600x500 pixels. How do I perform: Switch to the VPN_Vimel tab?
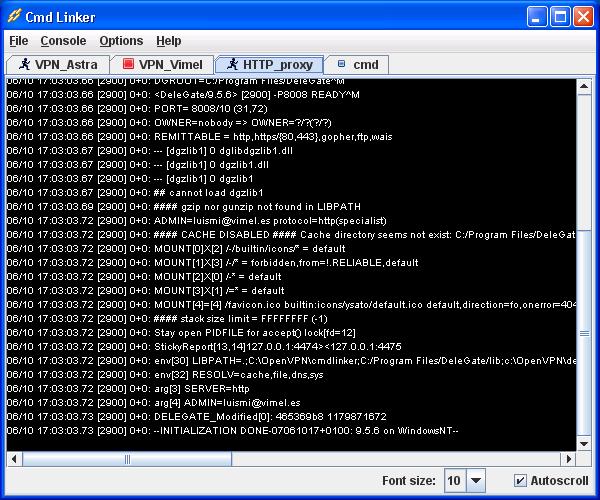point(161,64)
